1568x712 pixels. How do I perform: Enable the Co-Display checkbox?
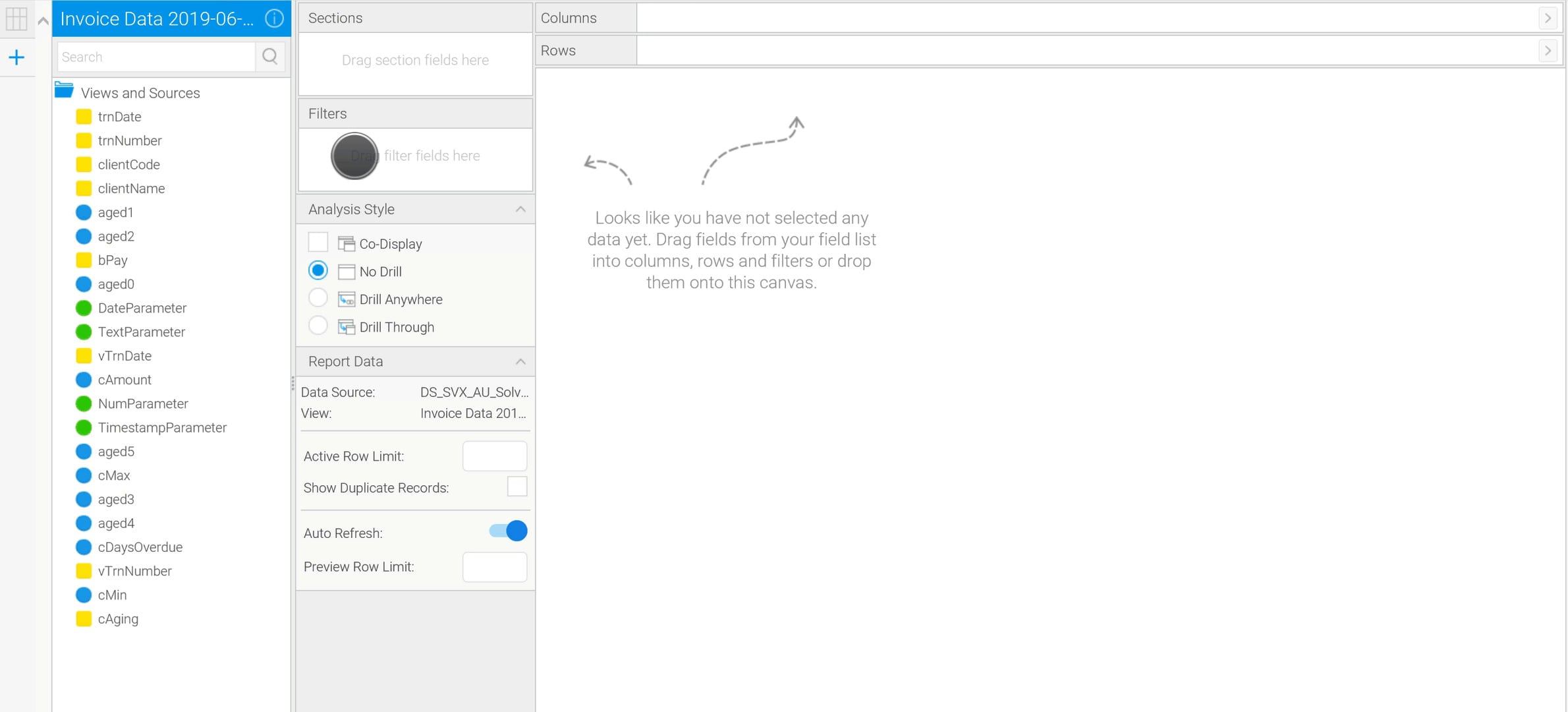(x=318, y=242)
